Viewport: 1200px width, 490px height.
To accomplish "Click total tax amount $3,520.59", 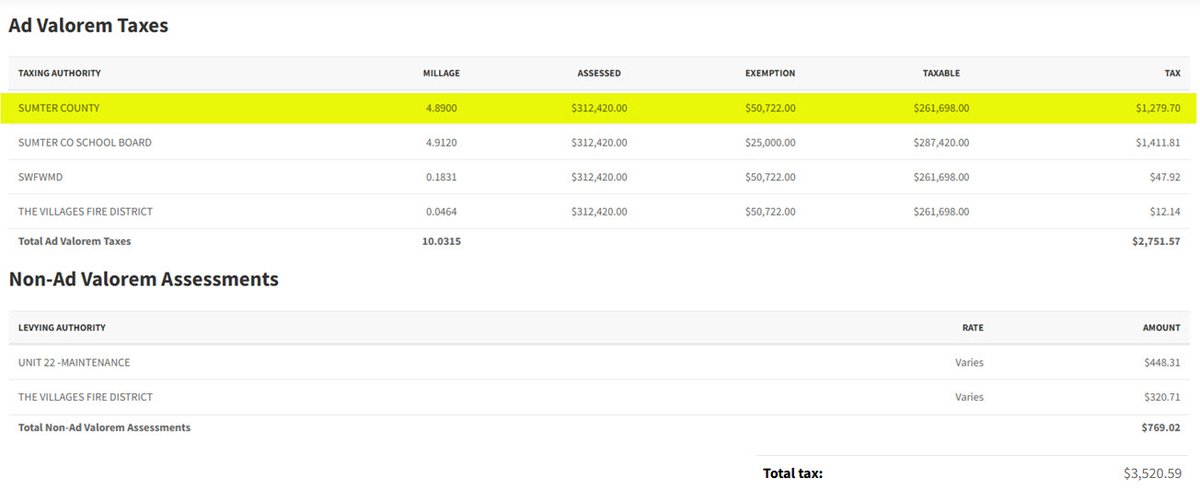I will (x=1153, y=473).
